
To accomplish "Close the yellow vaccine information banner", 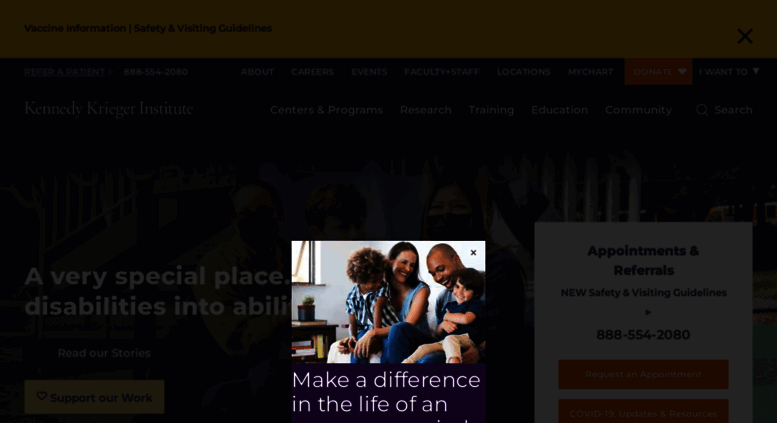I will [745, 36].
